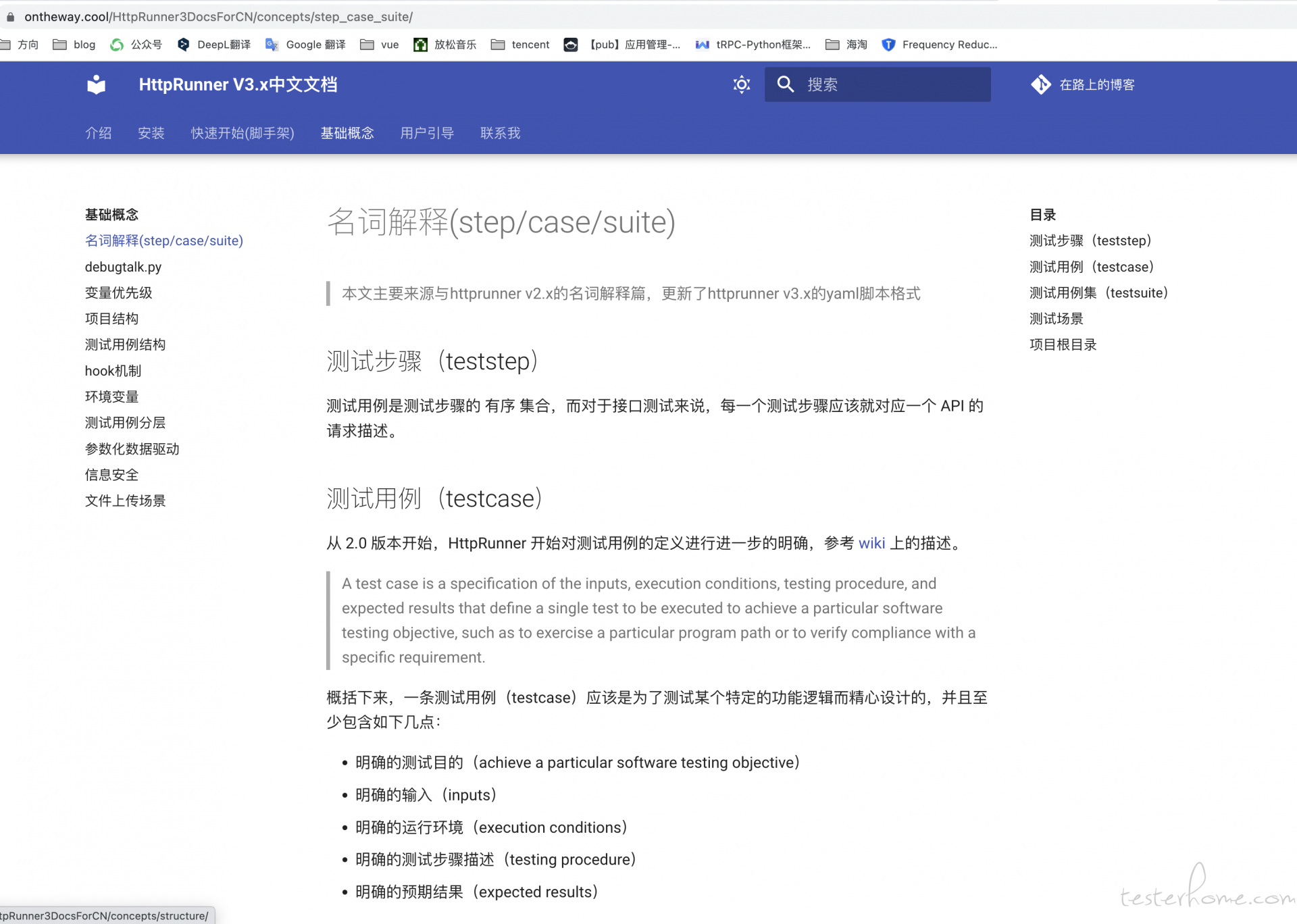Click the site lock icon in address bar
This screenshot has height=924, width=1297.
tap(10, 17)
